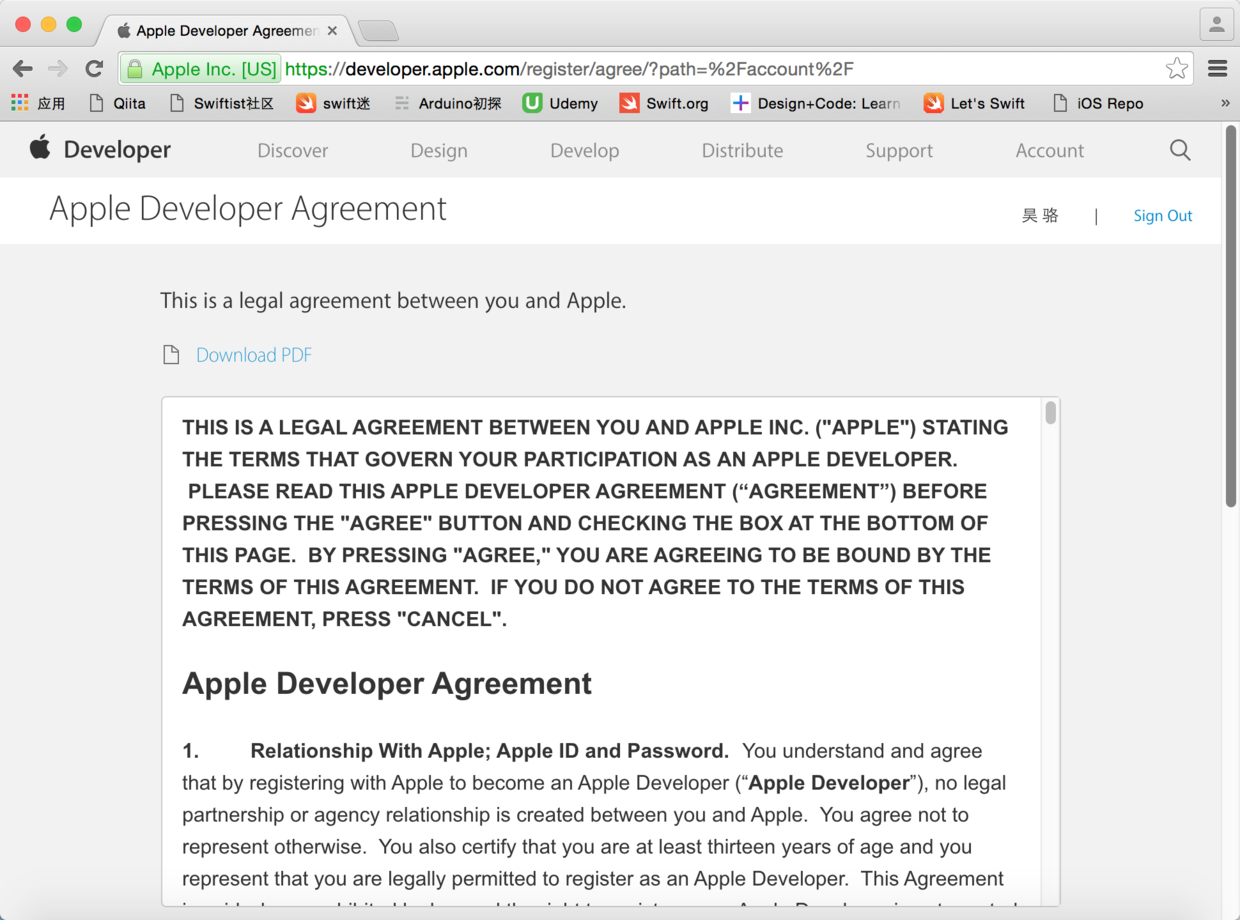Click the browser forward arrow
The height and width of the screenshot is (920, 1240).
58,69
